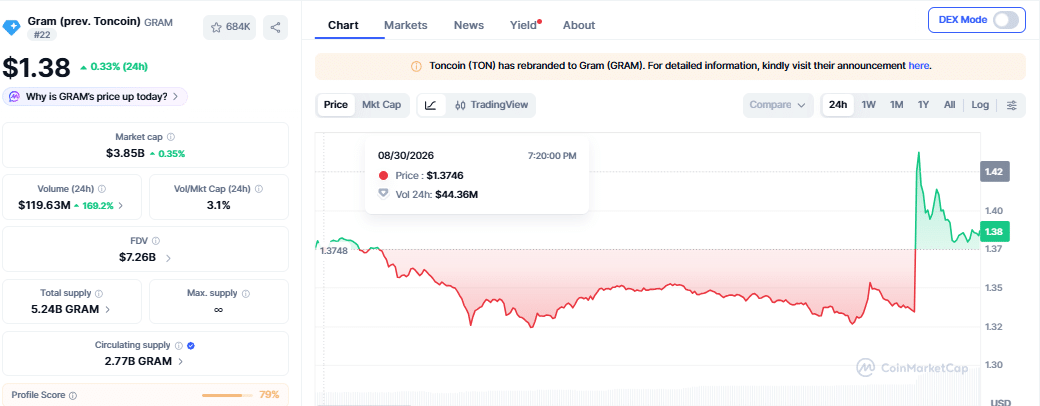1040x406 pixels.
Task: Expand Volume (24h) details chevron
Action: click(x=120, y=206)
